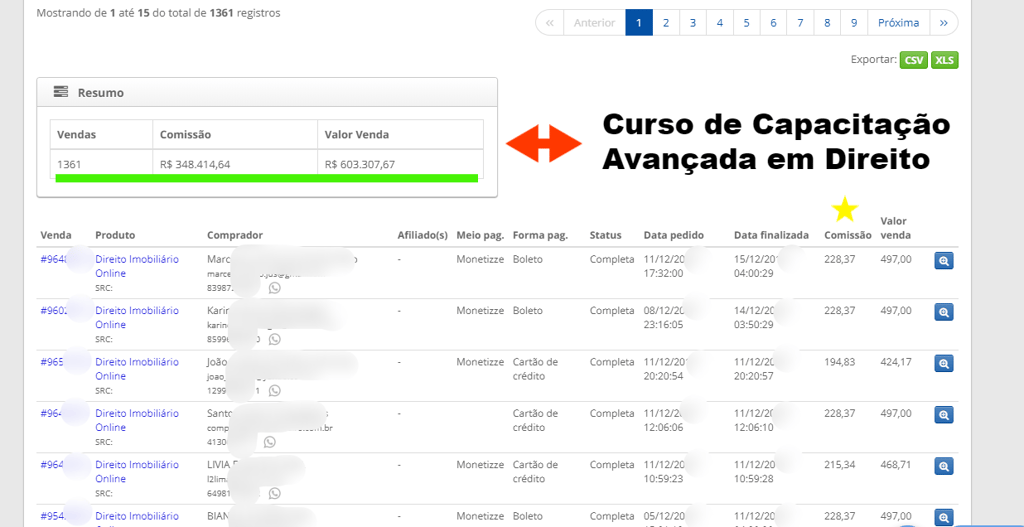Select the 1361 value under Vendas
This screenshot has width=1024, height=527.
(69, 165)
